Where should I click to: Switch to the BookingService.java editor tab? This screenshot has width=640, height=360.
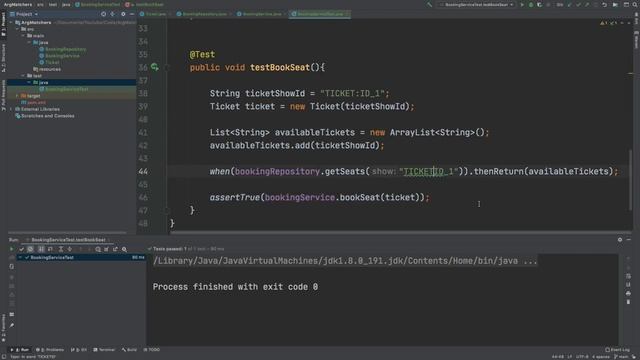[x=260, y=14]
